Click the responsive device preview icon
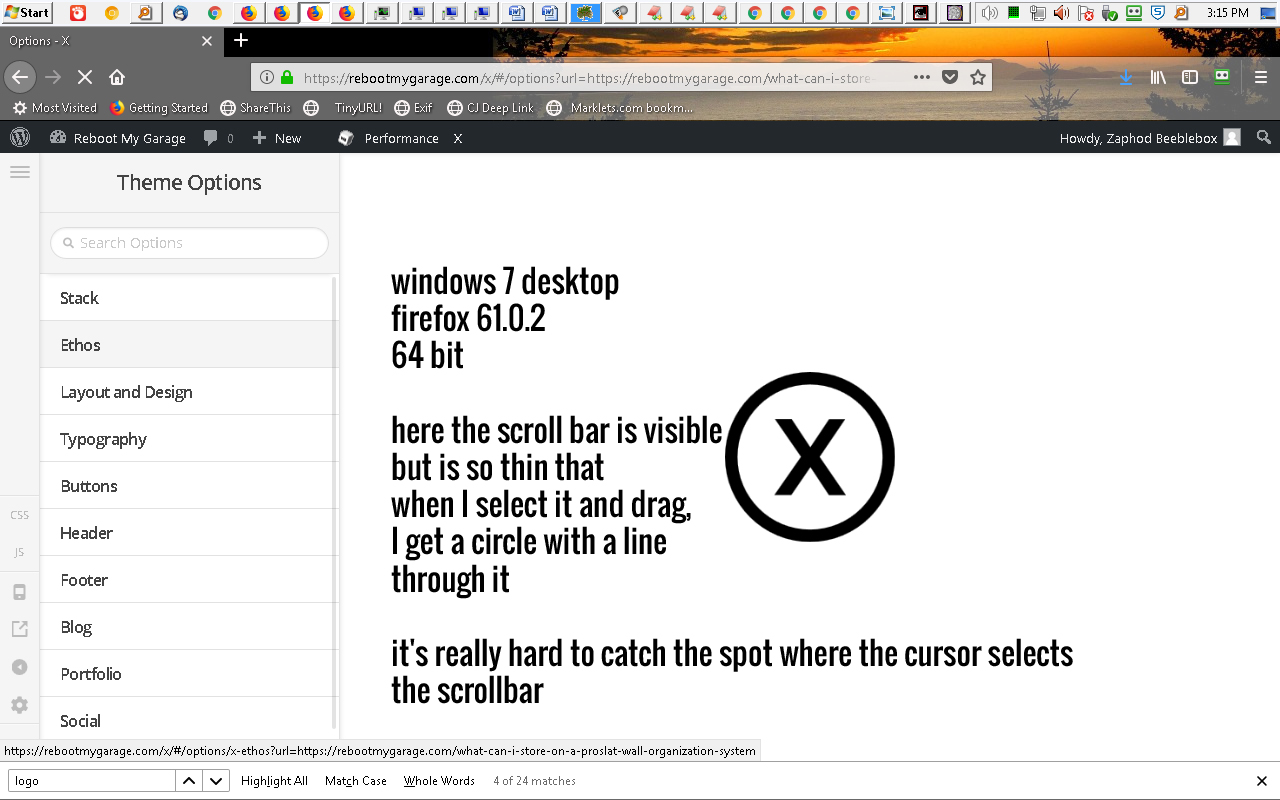Image resolution: width=1280 pixels, height=800 pixels. pyautogui.click(x=19, y=592)
